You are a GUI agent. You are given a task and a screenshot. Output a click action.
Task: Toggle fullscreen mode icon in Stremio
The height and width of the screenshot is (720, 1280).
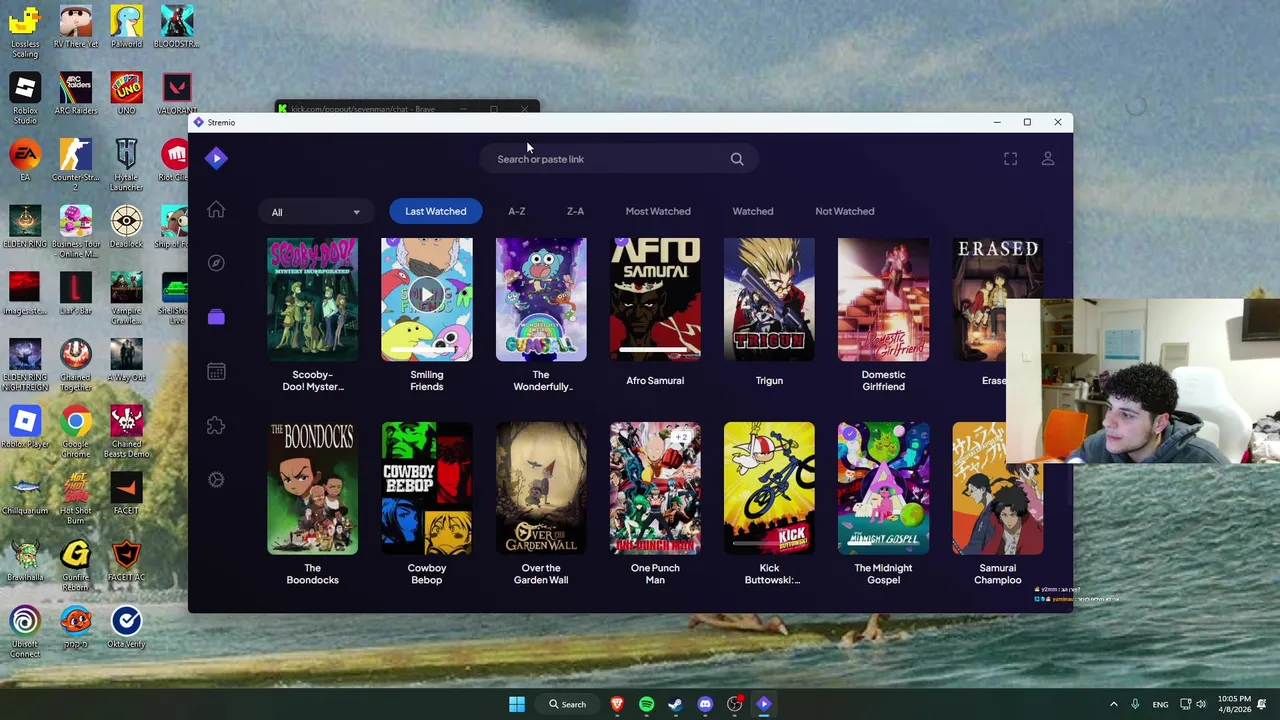(1010, 159)
